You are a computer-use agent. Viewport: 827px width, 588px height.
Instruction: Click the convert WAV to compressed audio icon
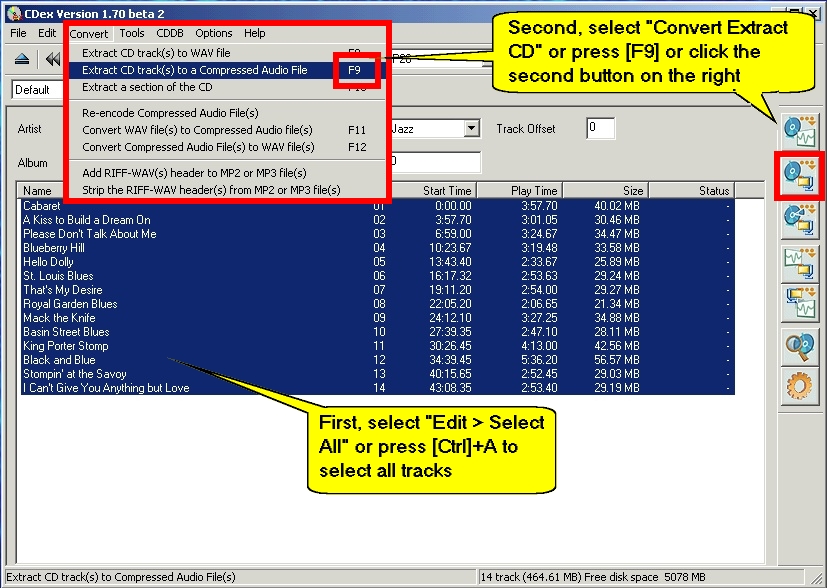click(x=800, y=263)
